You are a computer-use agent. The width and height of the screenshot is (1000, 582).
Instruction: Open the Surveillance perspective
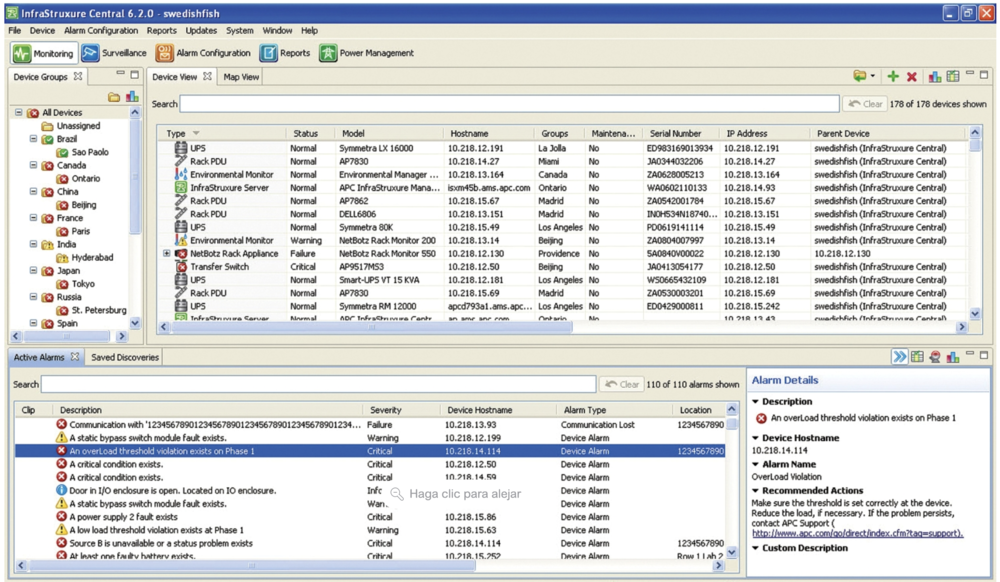(114, 54)
